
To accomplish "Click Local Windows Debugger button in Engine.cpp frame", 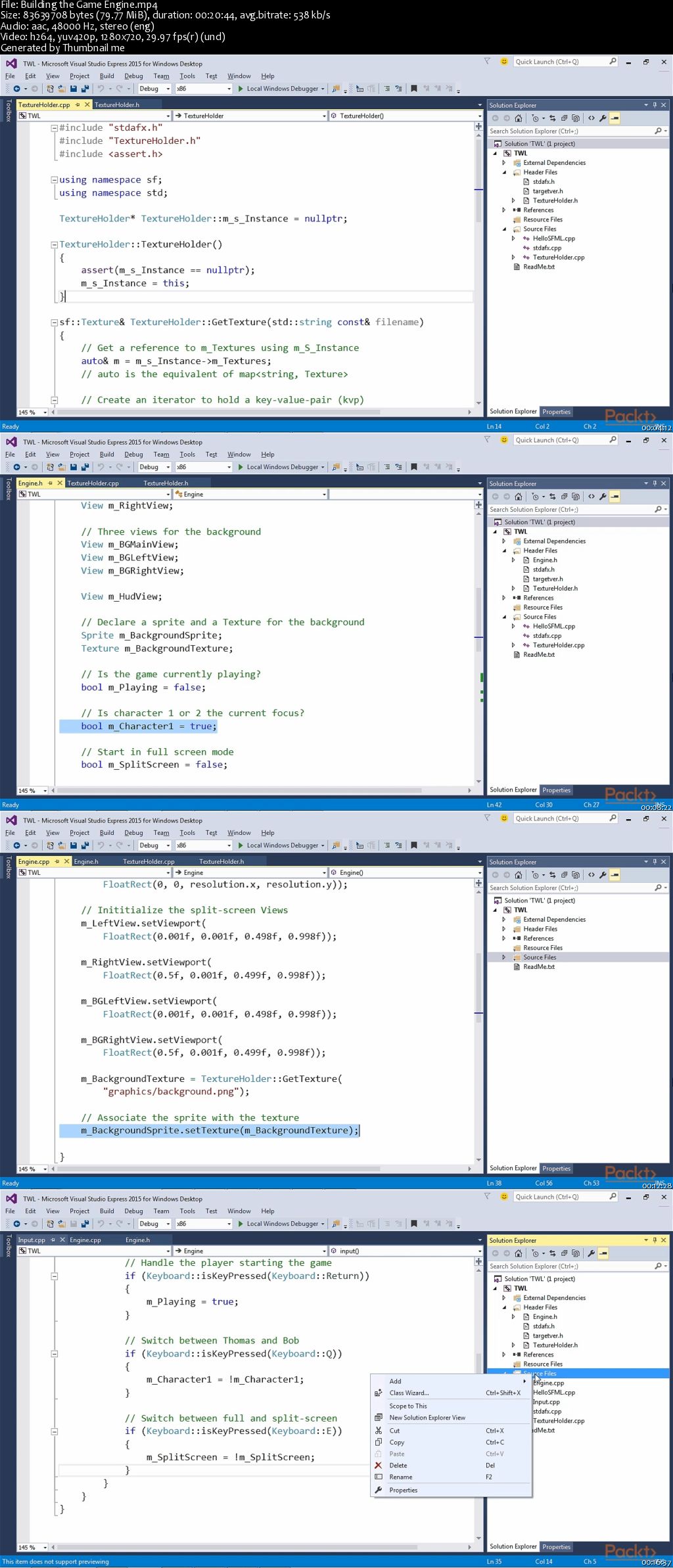I will tap(283, 845).
